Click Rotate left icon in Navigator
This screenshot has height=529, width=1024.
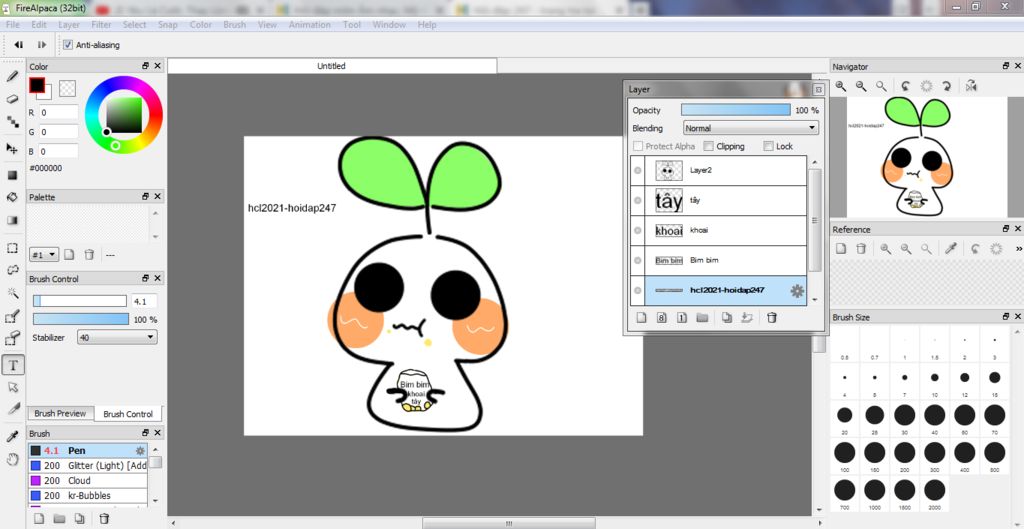905,86
